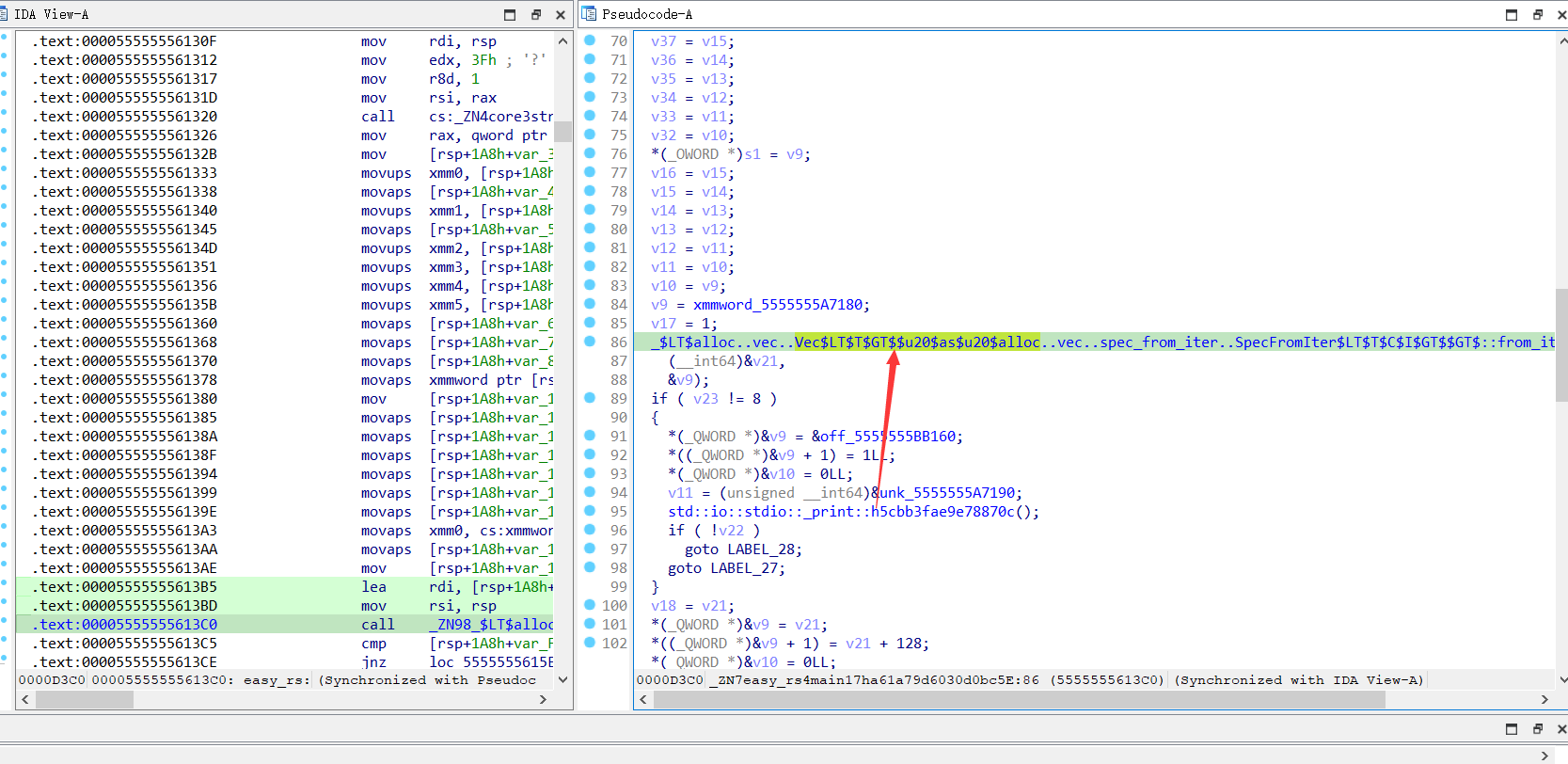
Task: Close the IDA View-A panel
Action: 561,14
